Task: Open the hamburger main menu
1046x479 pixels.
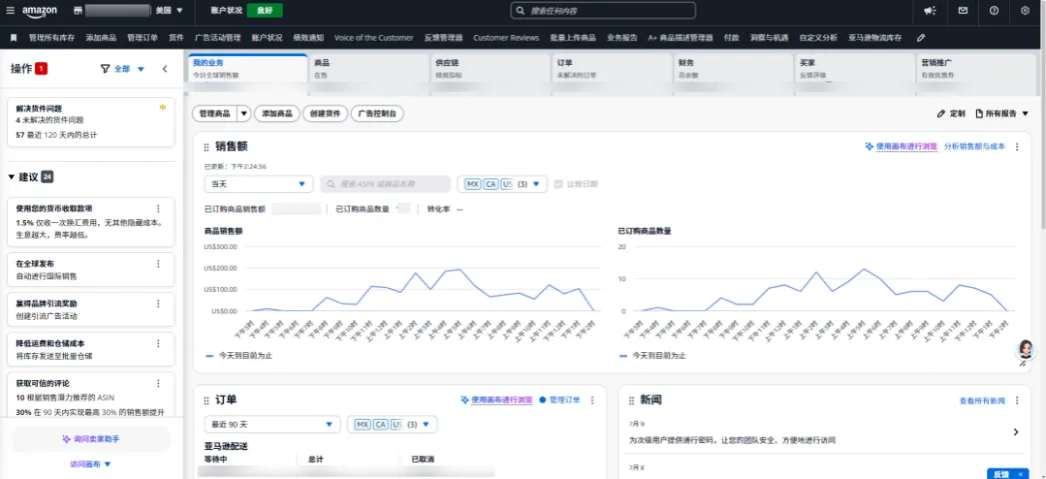Action: 10,11
